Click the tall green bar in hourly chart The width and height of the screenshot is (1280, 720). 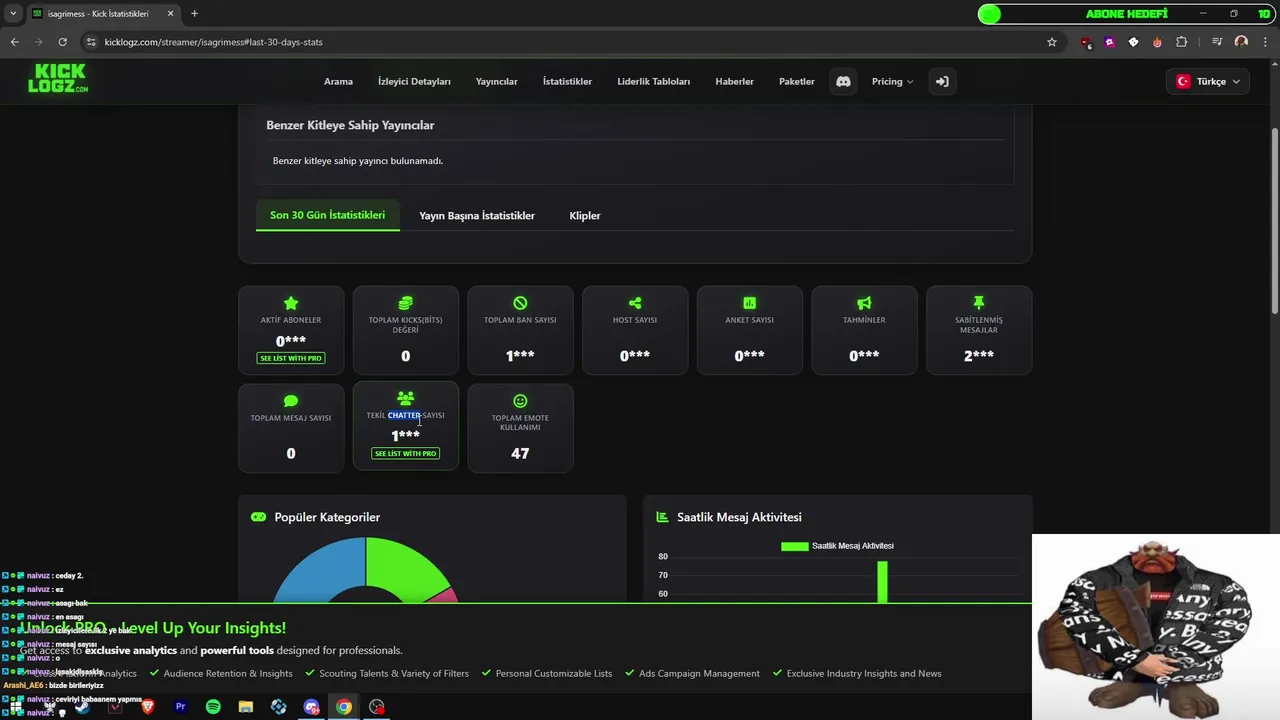pos(882,582)
